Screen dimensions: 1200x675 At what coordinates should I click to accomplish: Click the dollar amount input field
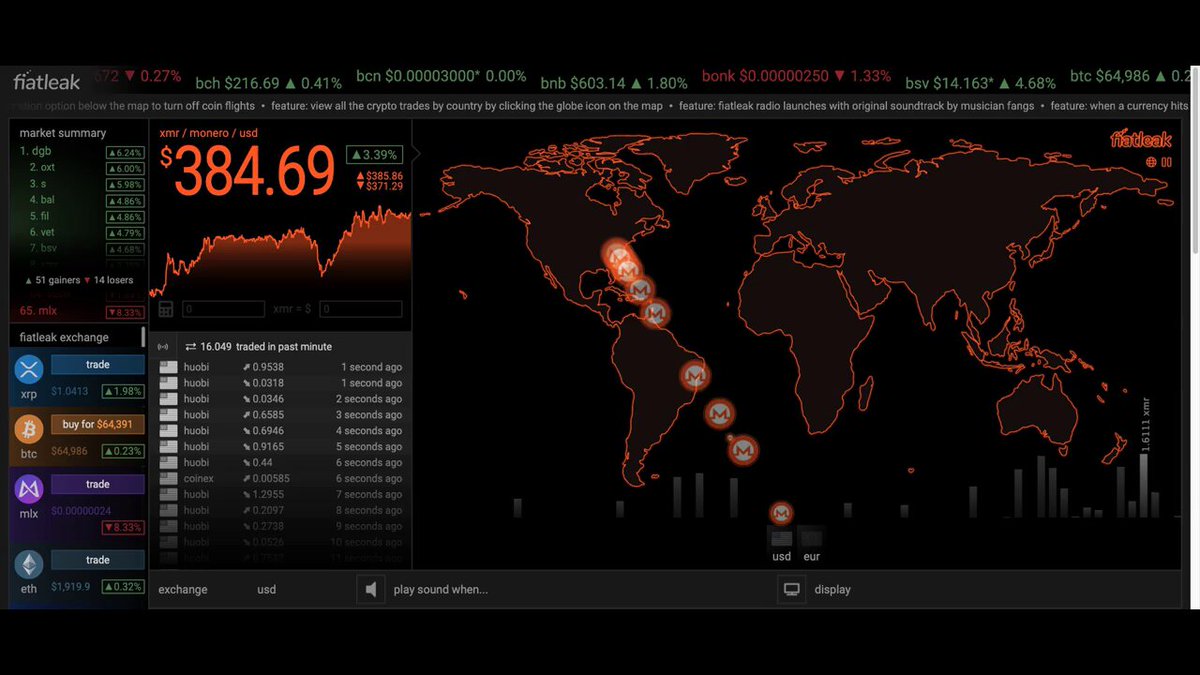tap(360, 310)
